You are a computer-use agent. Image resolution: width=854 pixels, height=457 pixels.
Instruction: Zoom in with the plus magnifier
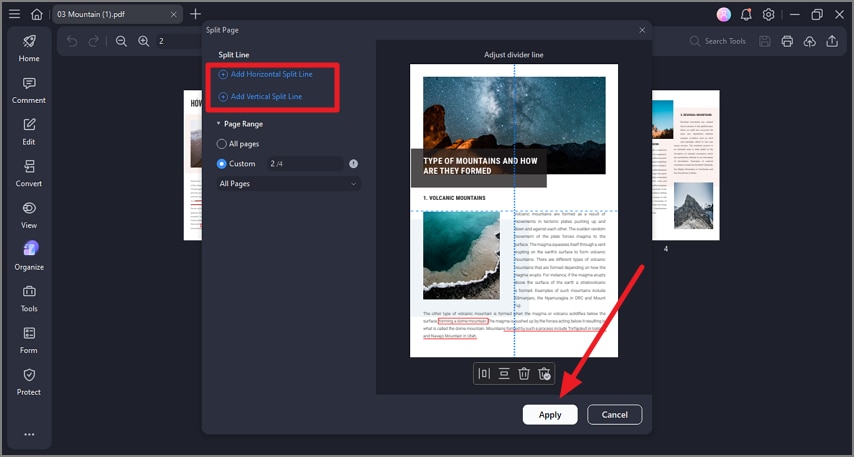click(143, 41)
